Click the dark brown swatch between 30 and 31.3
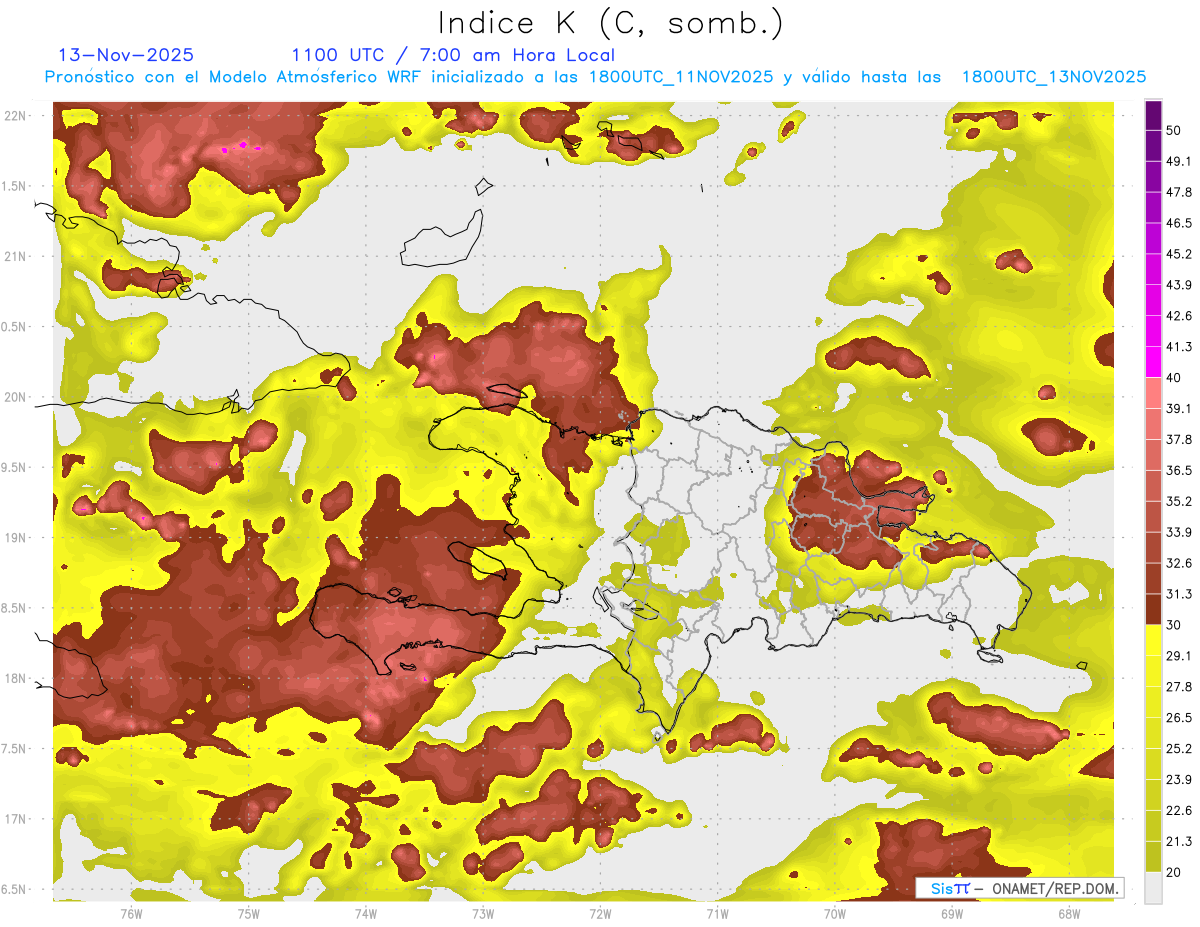Image resolution: width=1200 pixels, height=927 pixels. (1153, 610)
